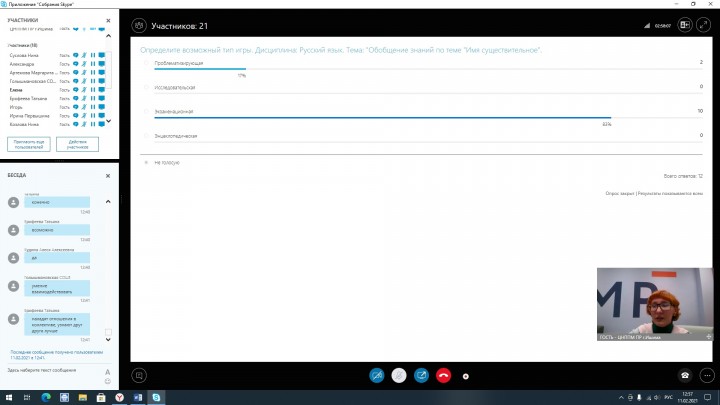Toggle the microphone mute button
The image size is (720, 405).
(399, 376)
